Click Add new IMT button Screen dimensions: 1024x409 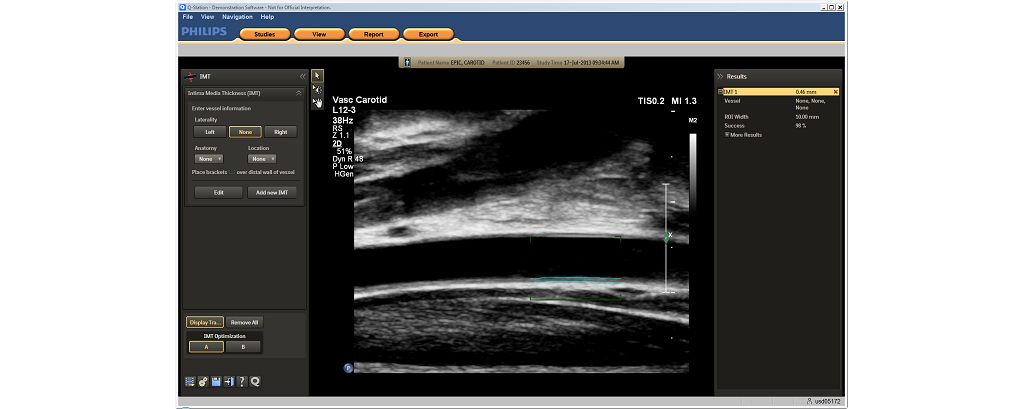[272, 193]
